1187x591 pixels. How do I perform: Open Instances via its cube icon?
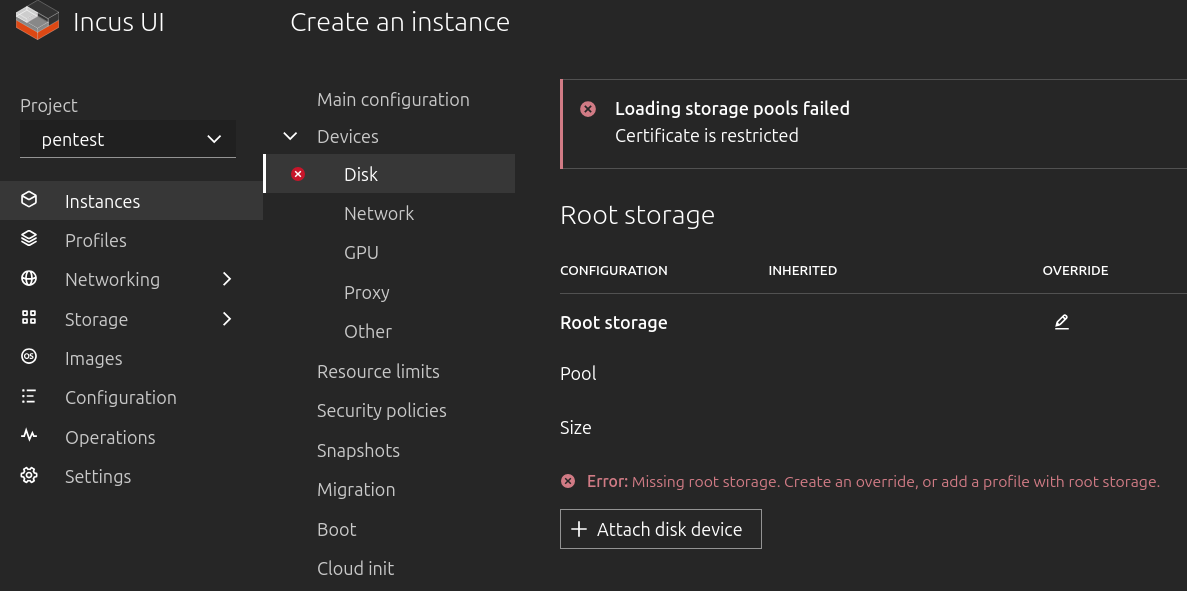[29, 200]
